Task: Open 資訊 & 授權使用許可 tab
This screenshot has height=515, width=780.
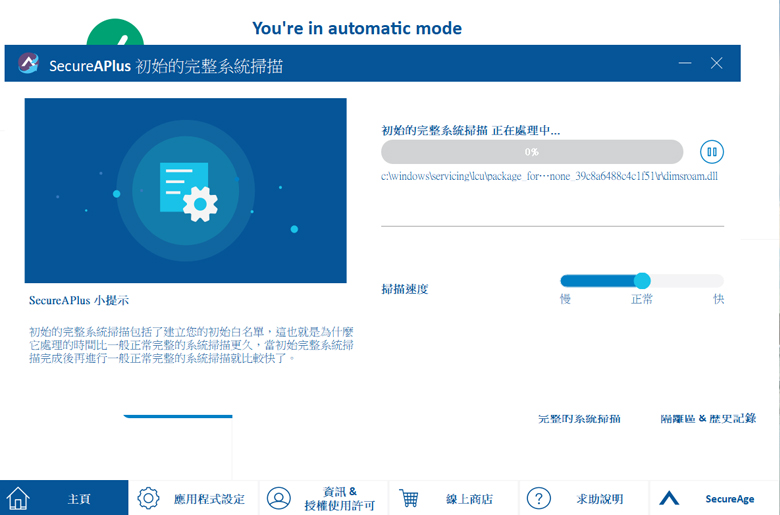Action: 324,498
